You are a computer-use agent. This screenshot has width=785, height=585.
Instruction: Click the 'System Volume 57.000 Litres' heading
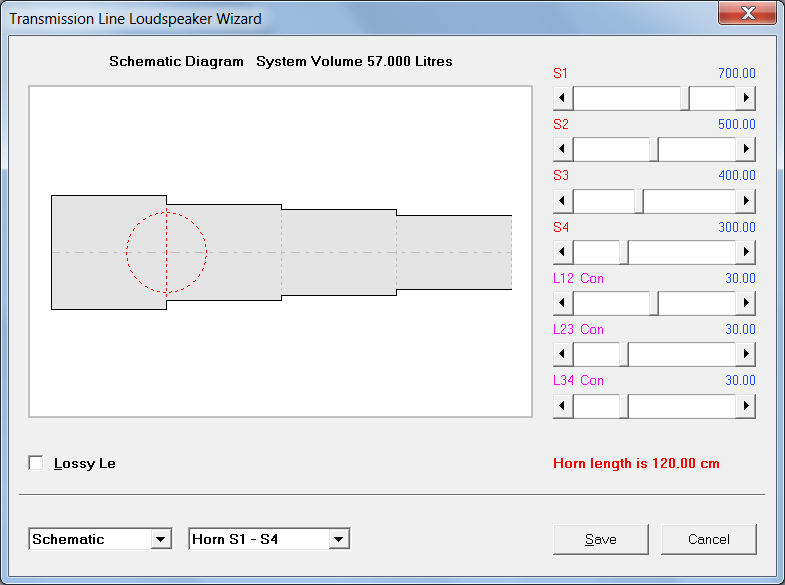[x=354, y=61]
